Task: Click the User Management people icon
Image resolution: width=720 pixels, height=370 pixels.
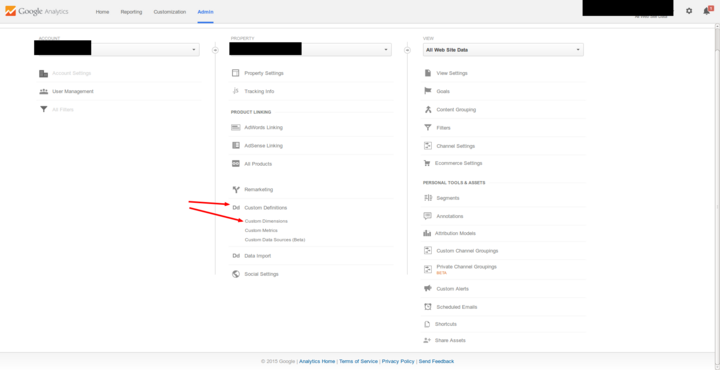Action: tap(44, 91)
